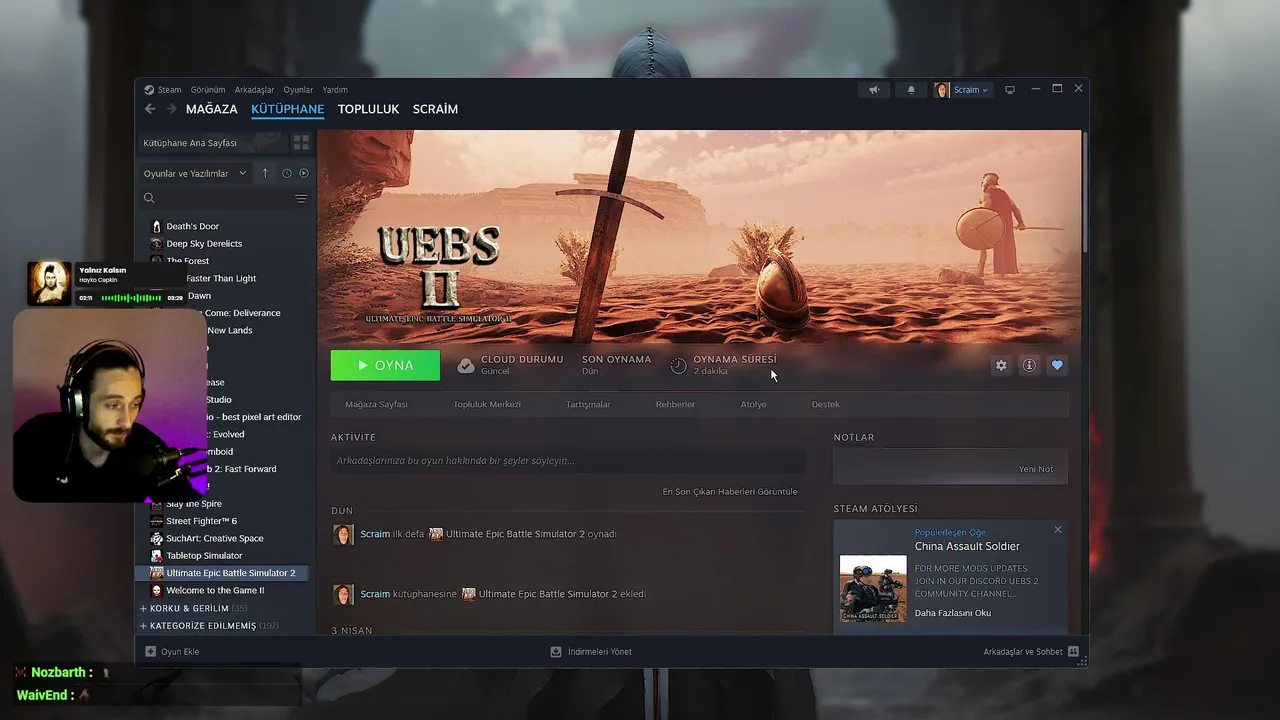The height and width of the screenshot is (720, 1280).
Task: Show game info icon
Action: pos(1029,365)
